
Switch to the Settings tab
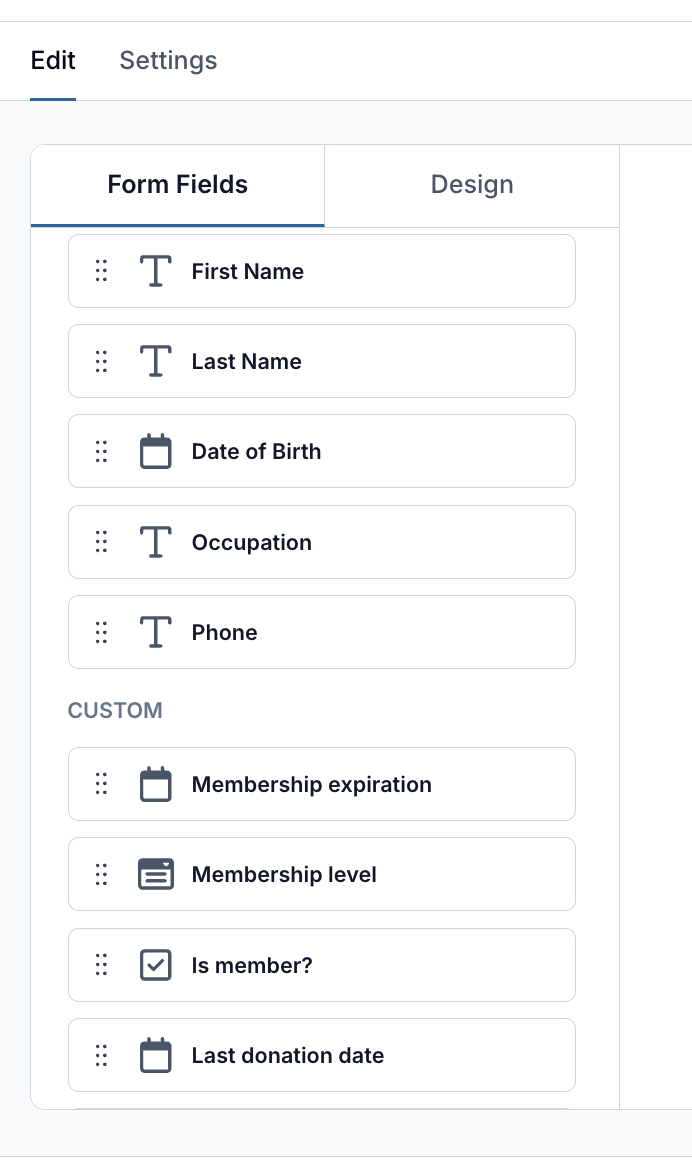click(x=168, y=60)
